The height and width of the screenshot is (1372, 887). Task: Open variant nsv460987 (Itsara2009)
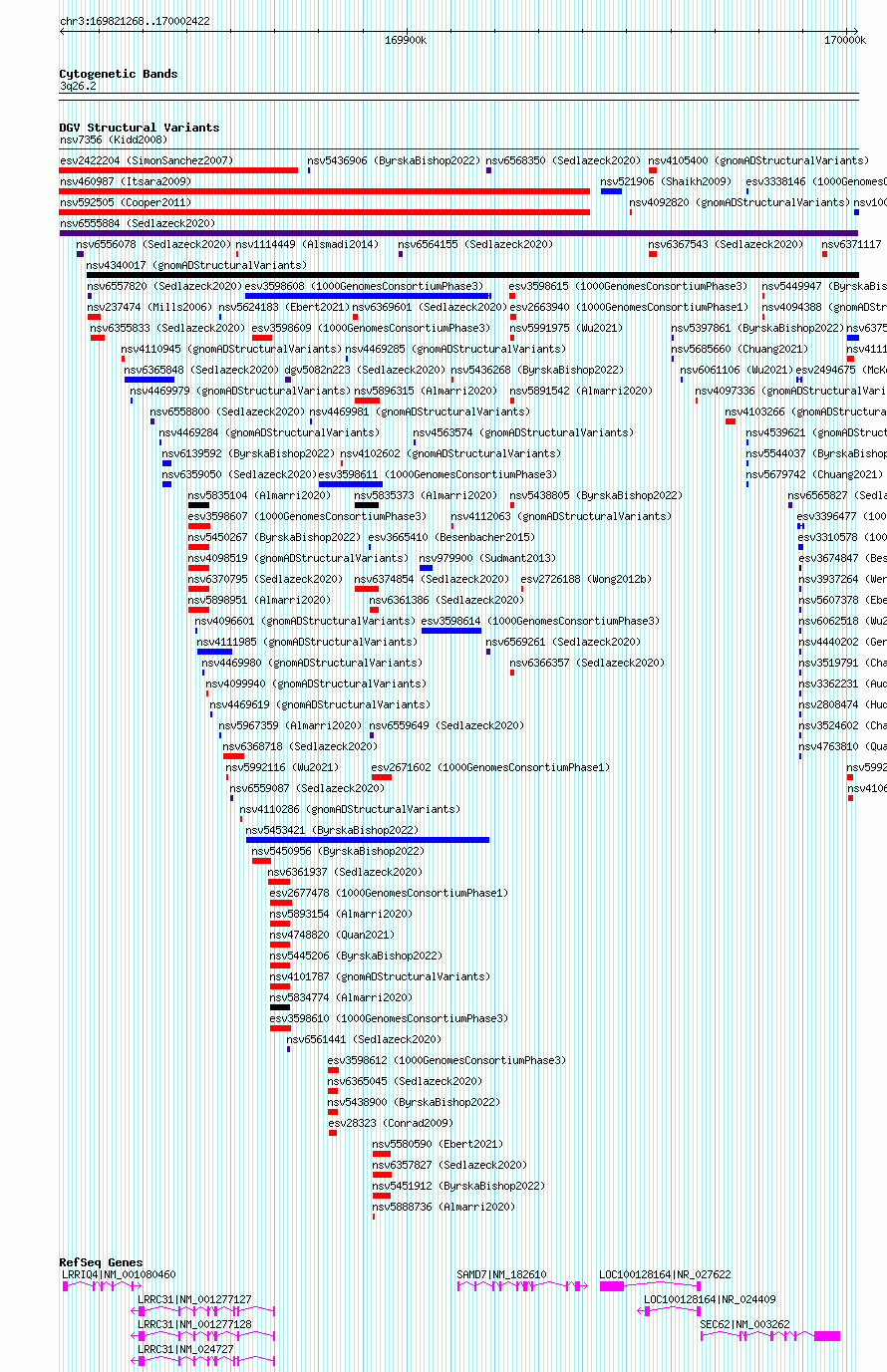pyautogui.click(x=126, y=181)
